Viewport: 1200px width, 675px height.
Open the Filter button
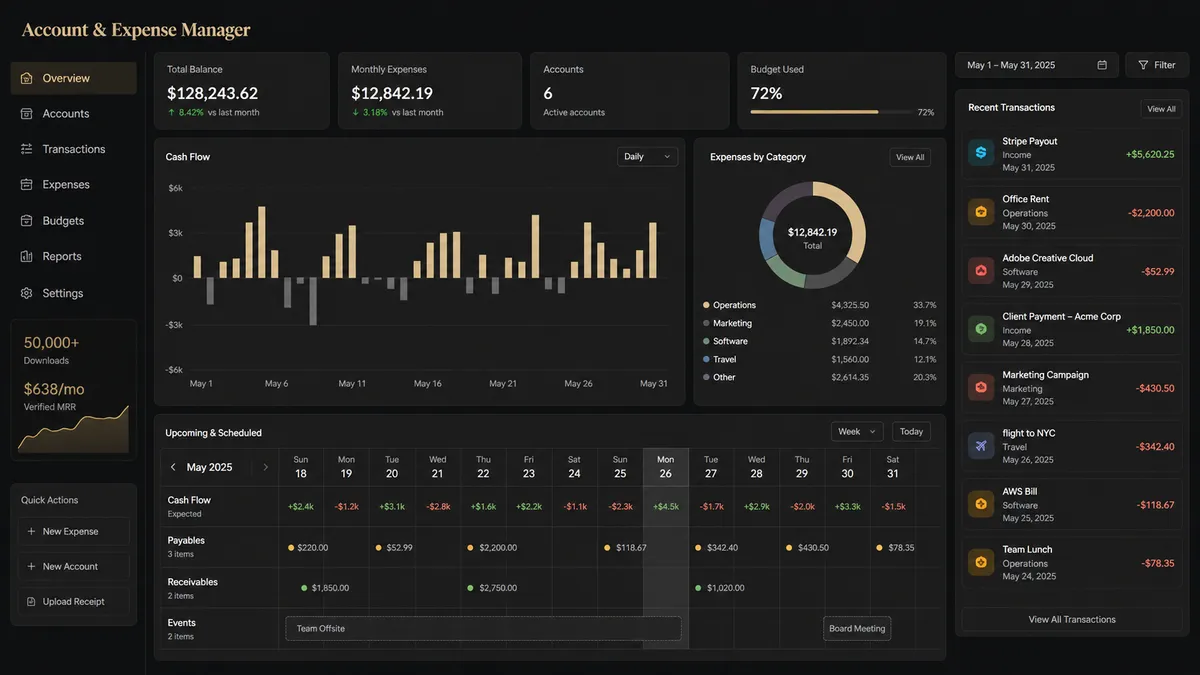pos(1157,65)
